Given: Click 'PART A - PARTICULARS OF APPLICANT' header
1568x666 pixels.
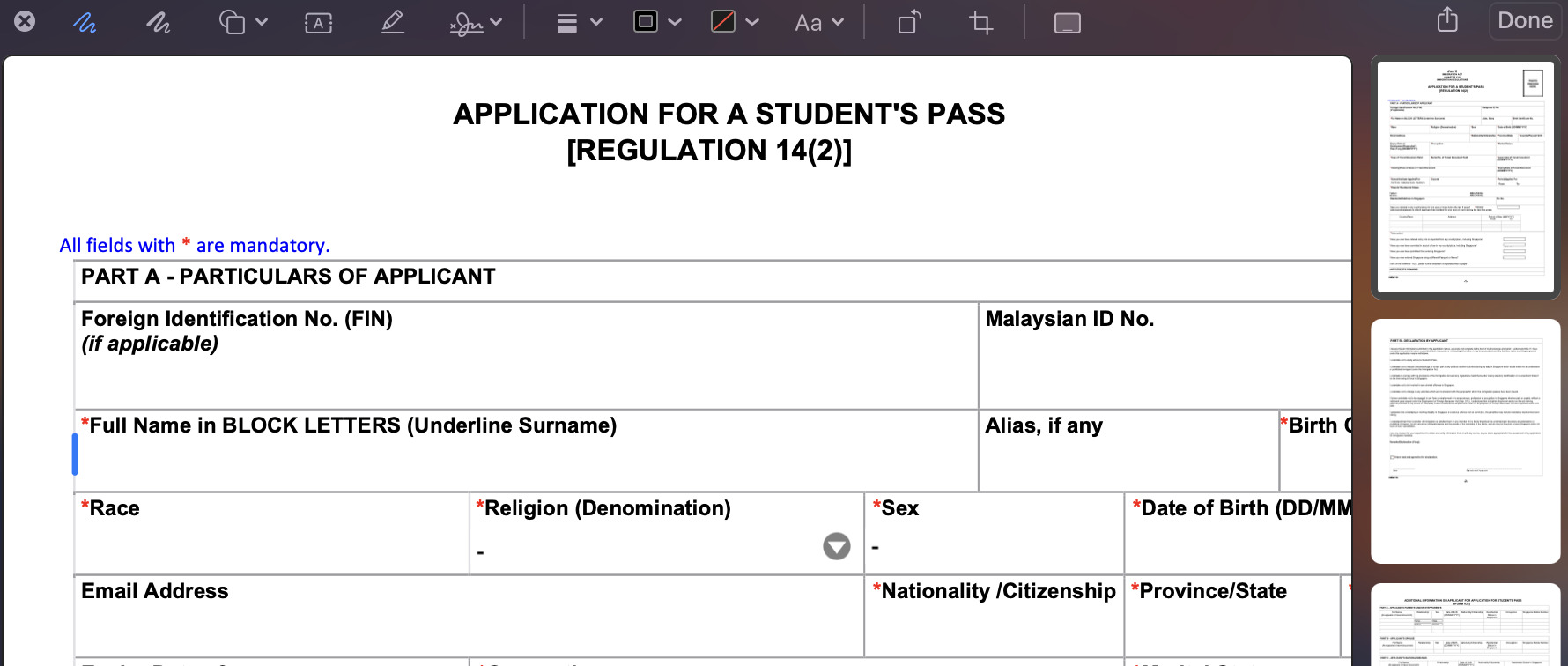Looking at the screenshot, I should (x=288, y=277).
